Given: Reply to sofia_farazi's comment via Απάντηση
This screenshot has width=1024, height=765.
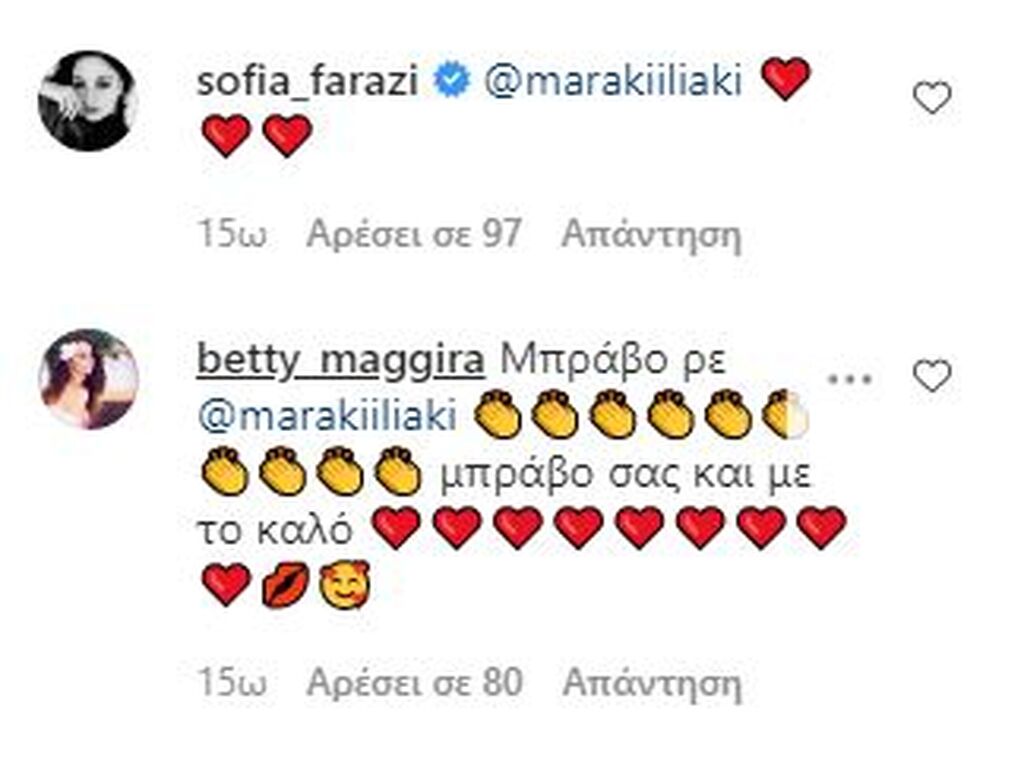Looking at the screenshot, I should (x=651, y=235).
